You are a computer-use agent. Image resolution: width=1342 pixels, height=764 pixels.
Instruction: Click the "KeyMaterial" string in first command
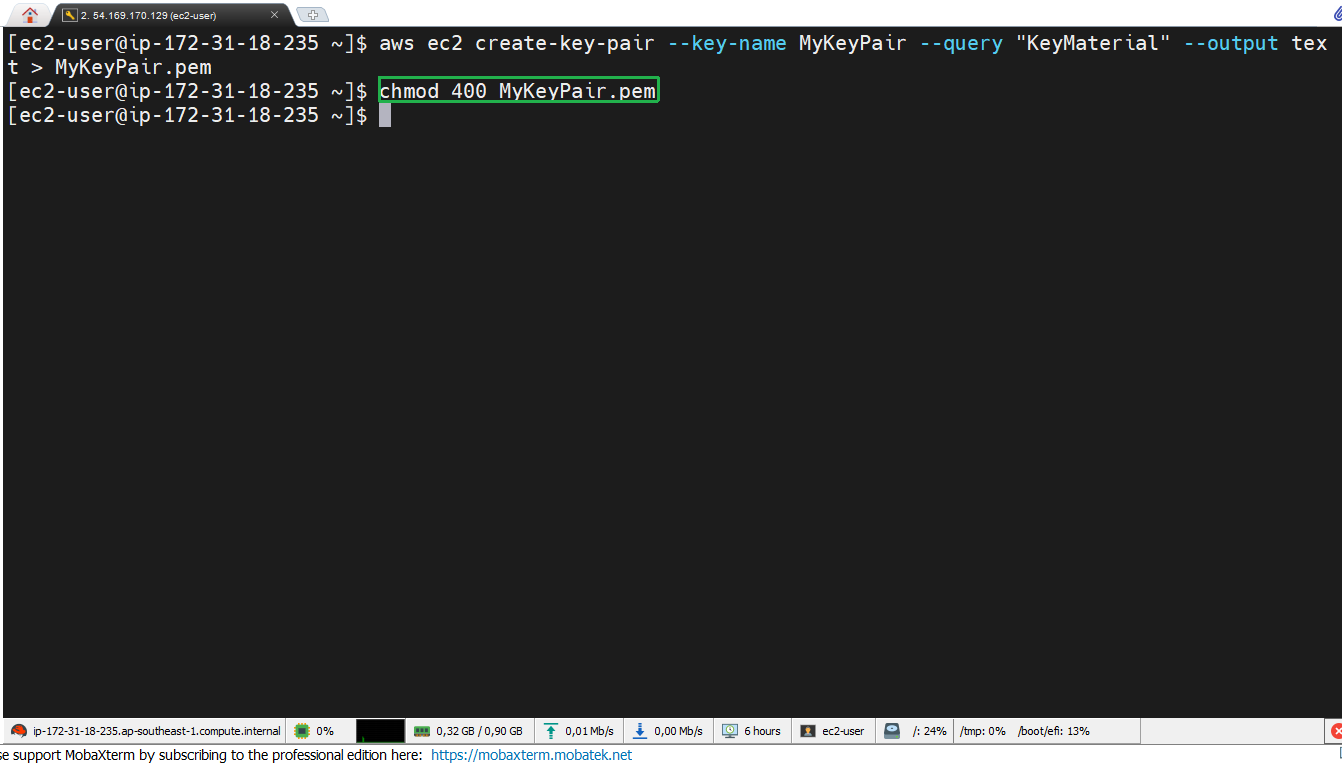[1092, 43]
